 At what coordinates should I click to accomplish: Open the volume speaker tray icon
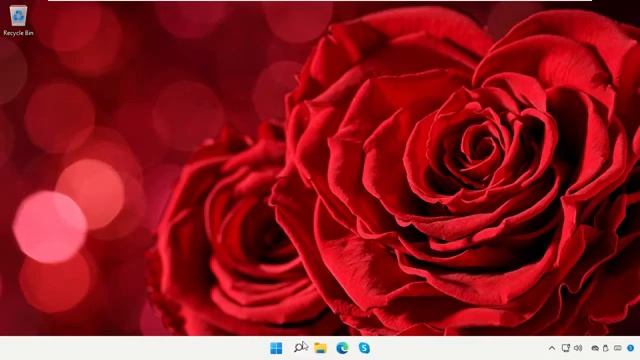coord(578,348)
